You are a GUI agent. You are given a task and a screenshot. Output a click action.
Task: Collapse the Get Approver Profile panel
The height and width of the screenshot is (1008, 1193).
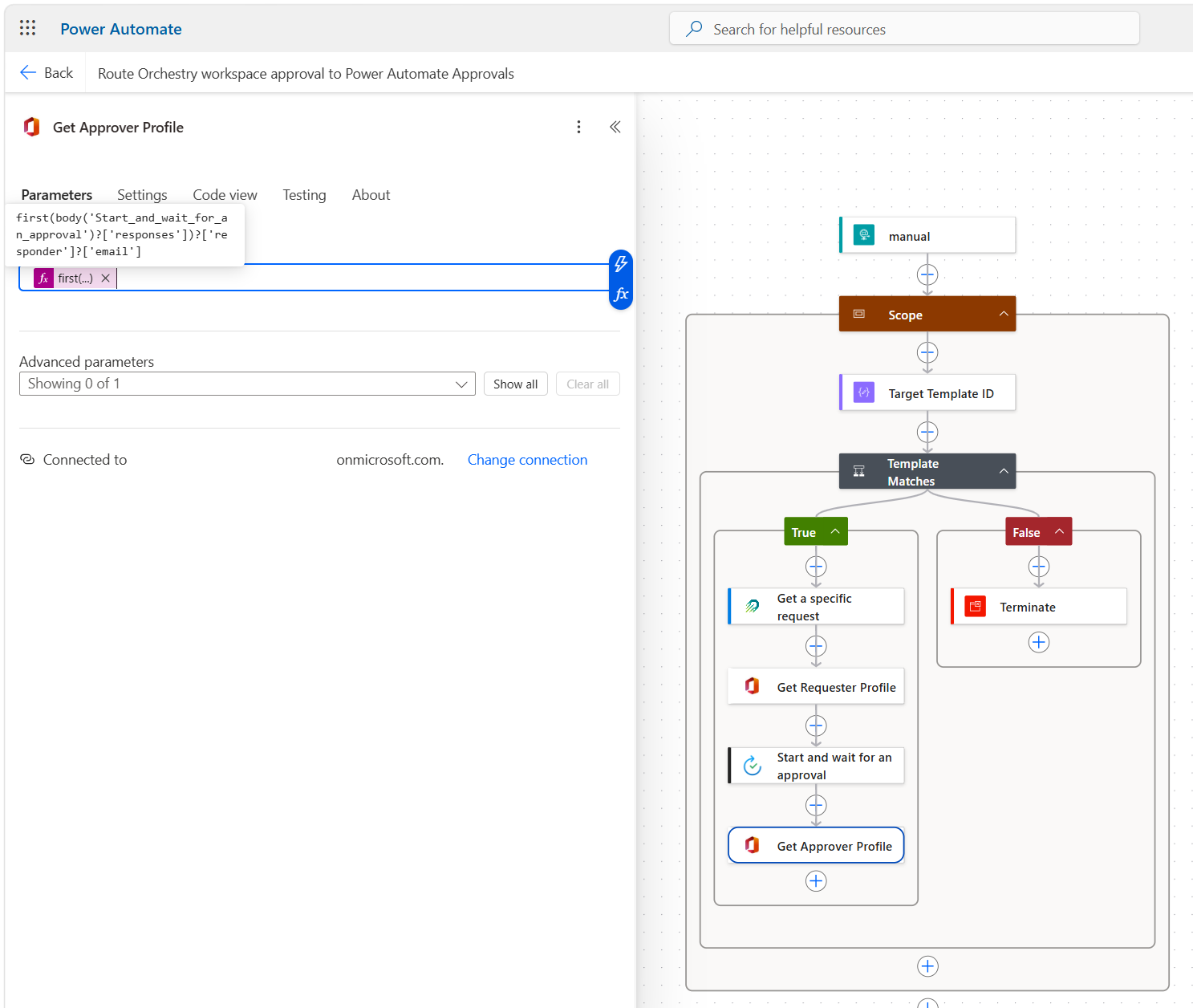[615, 127]
